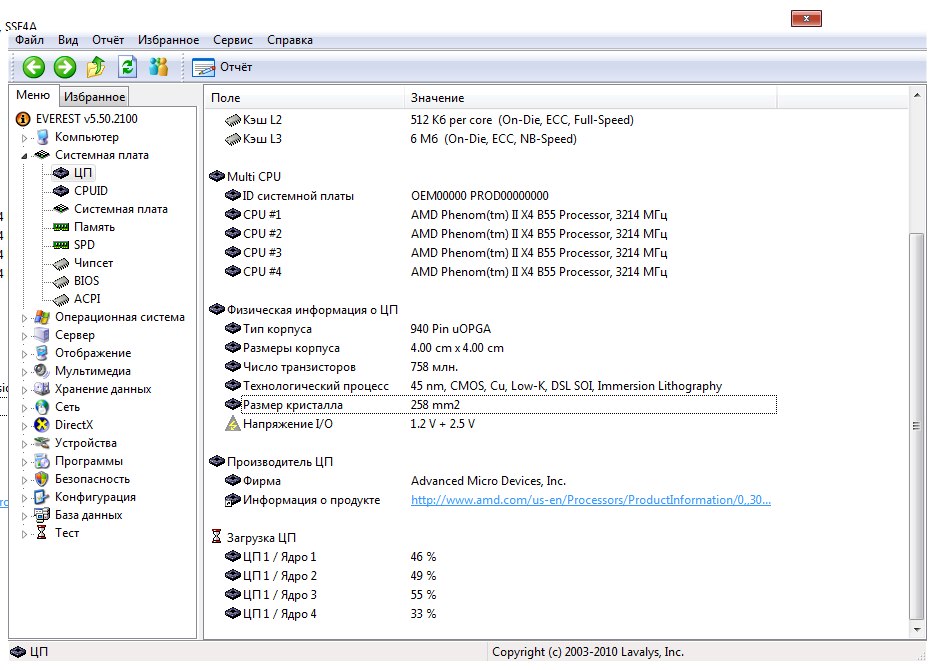The width and height of the screenshot is (935, 670).
Task: Click the Отчёт report toolbar button
Action: 222,67
